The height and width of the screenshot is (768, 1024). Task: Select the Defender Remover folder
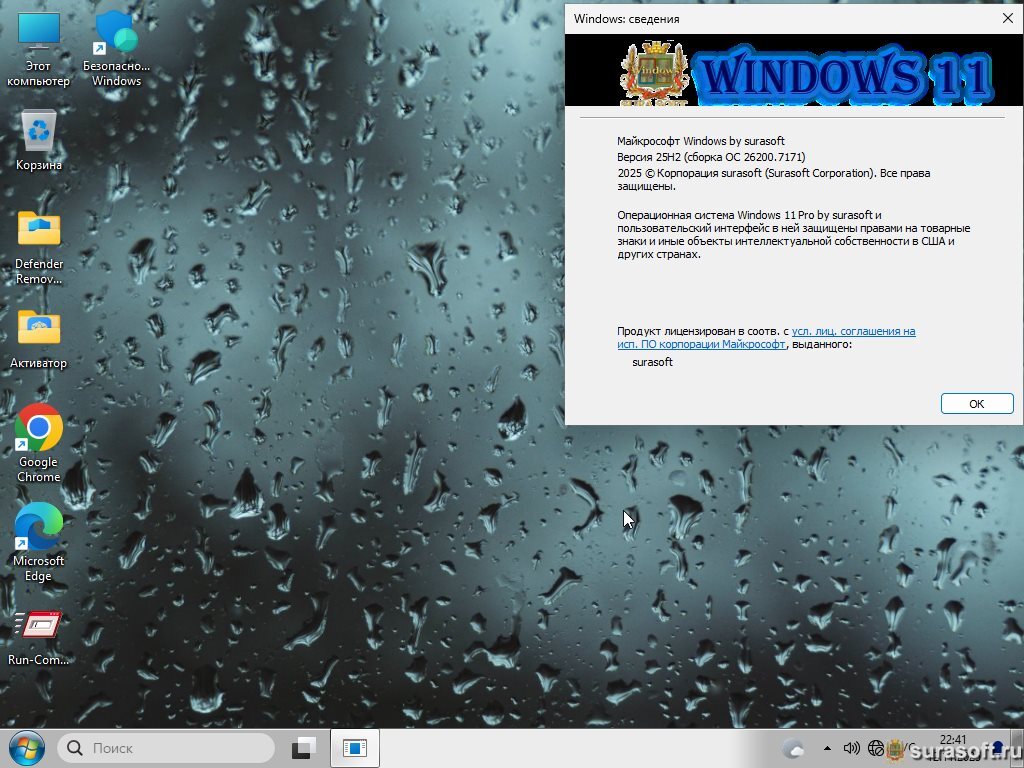point(39,248)
